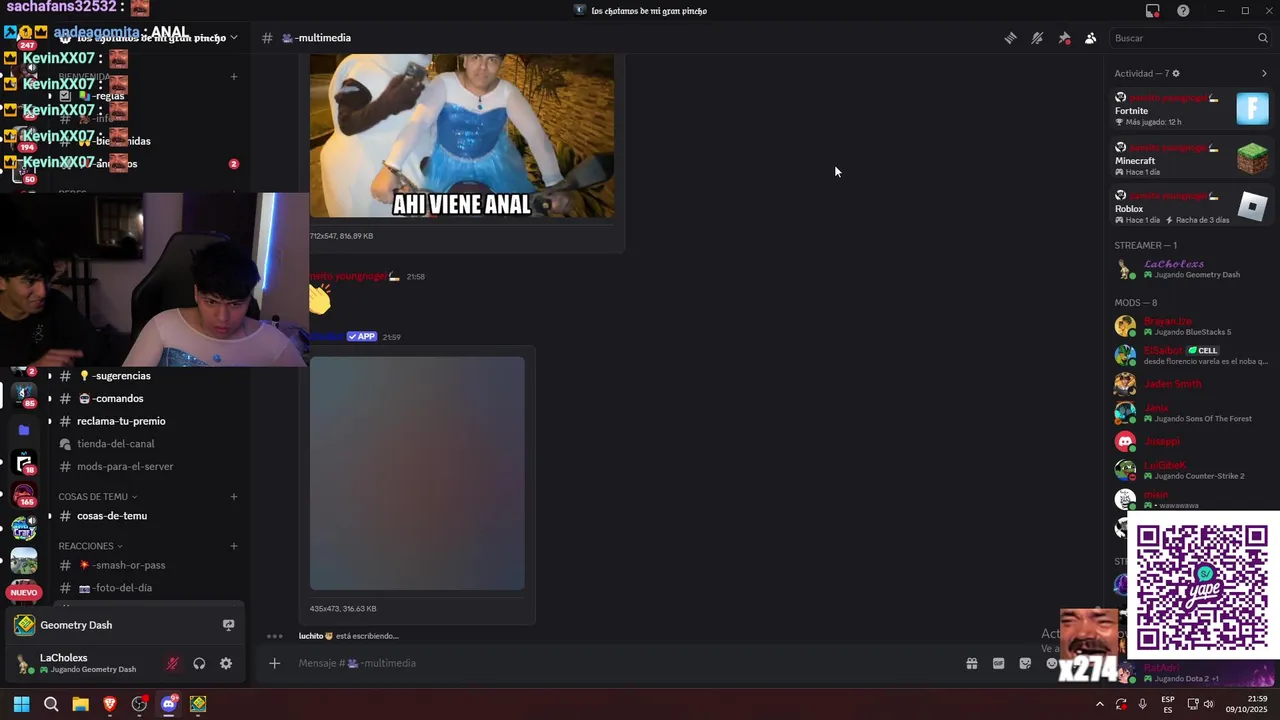Open the Roblox activity entry

pos(1192,207)
